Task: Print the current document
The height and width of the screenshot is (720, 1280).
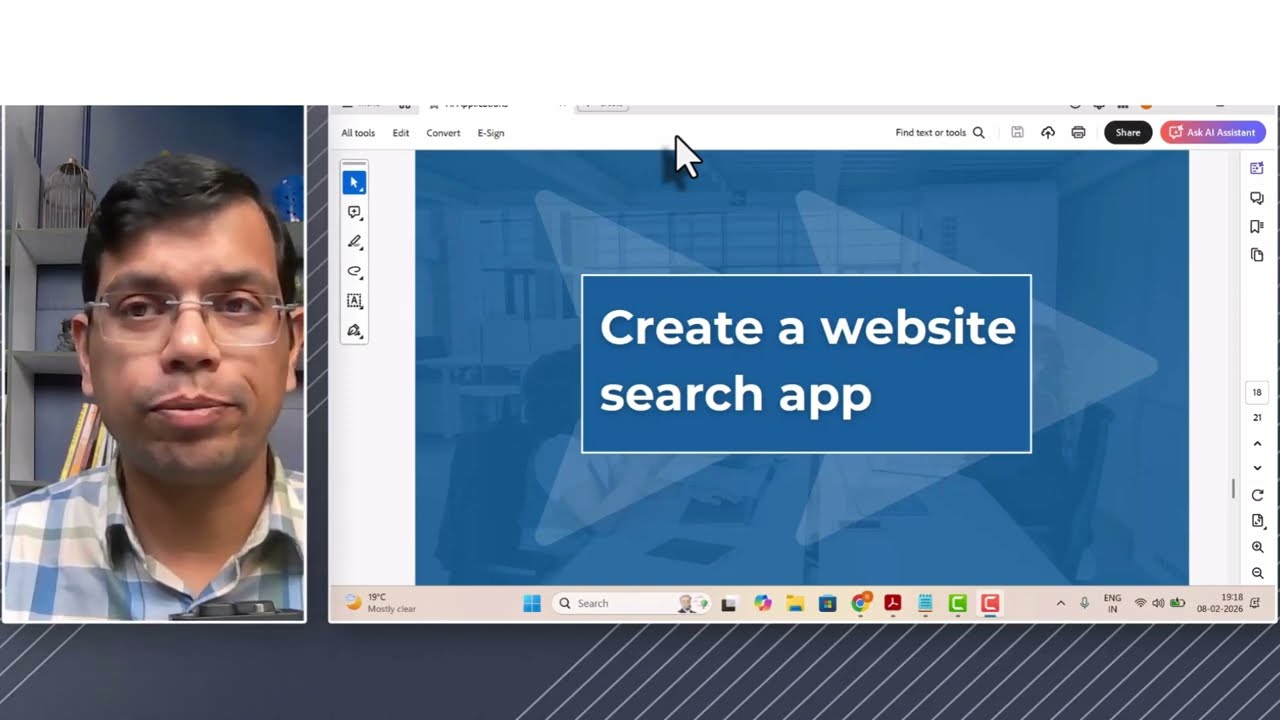Action: (x=1078, y=132)
